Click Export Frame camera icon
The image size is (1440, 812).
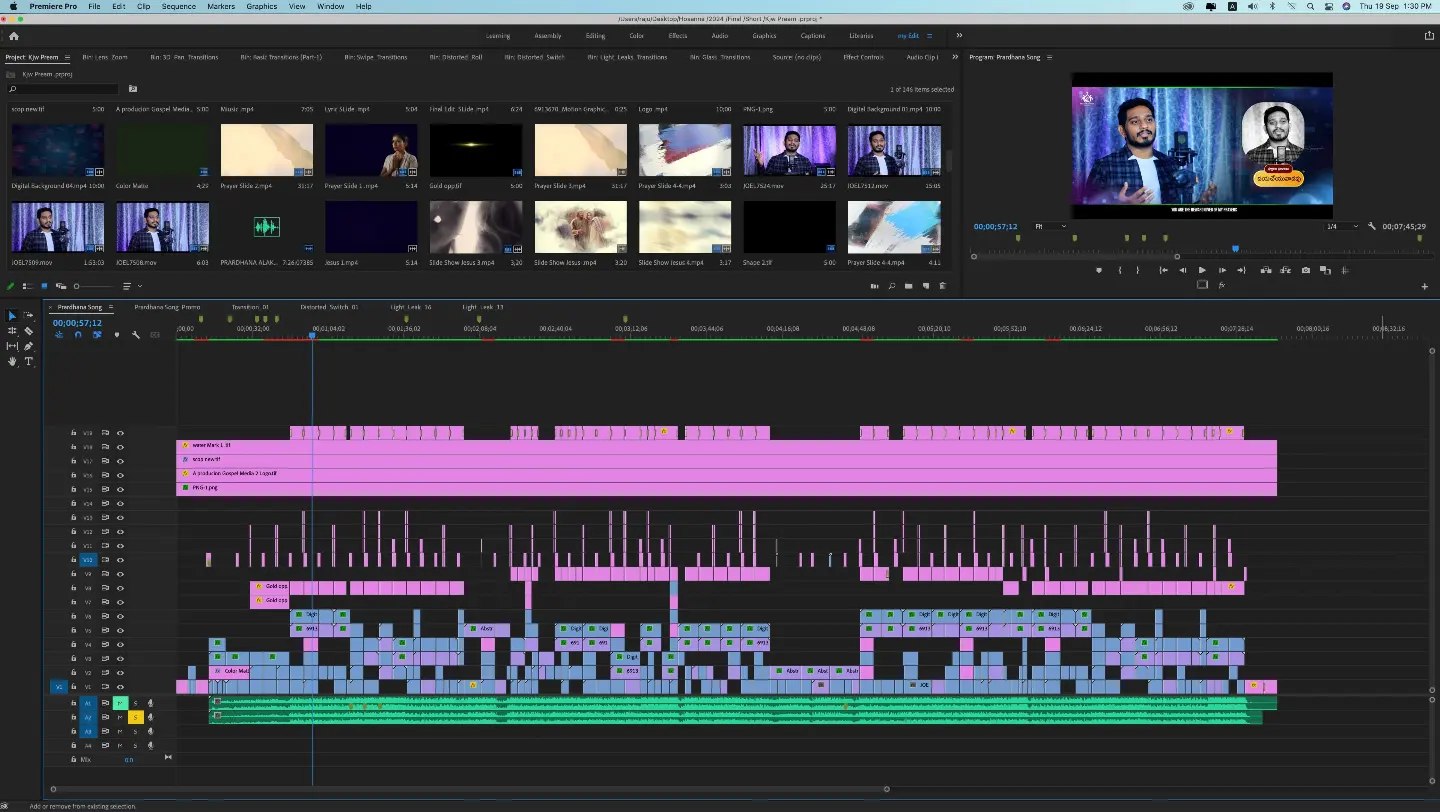[x=1305, y=270]
